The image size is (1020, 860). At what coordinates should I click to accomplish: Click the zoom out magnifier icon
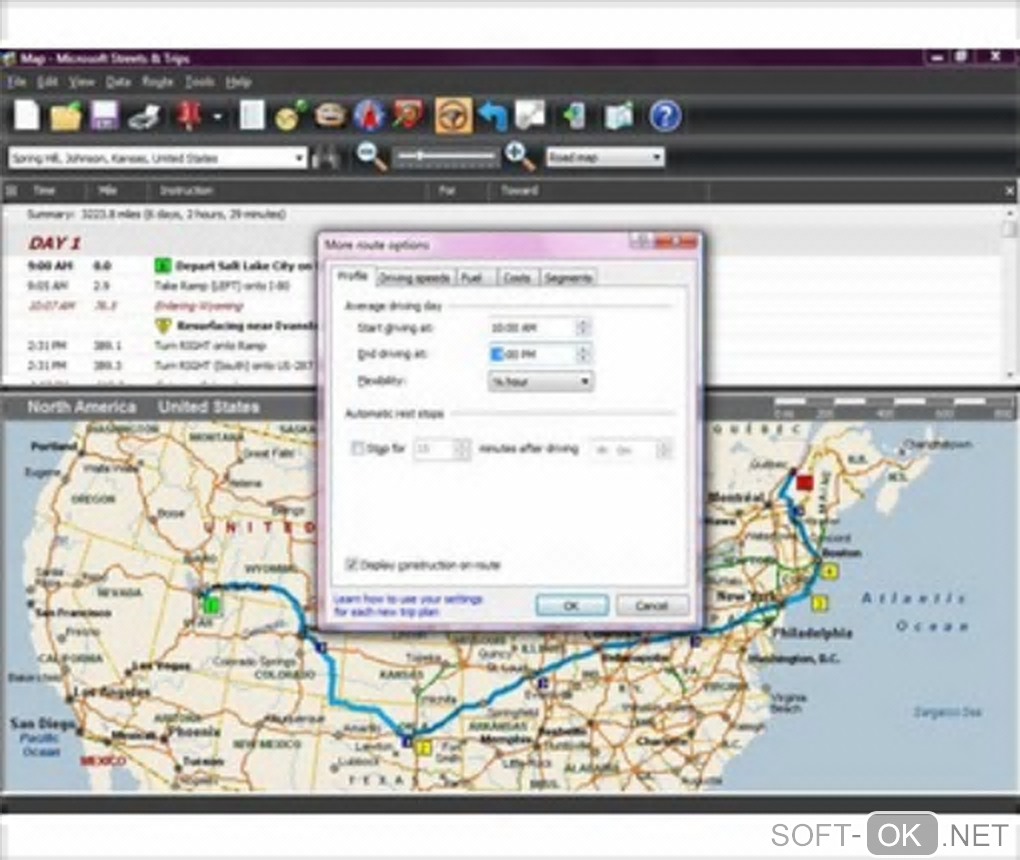[x=371, y=157]
